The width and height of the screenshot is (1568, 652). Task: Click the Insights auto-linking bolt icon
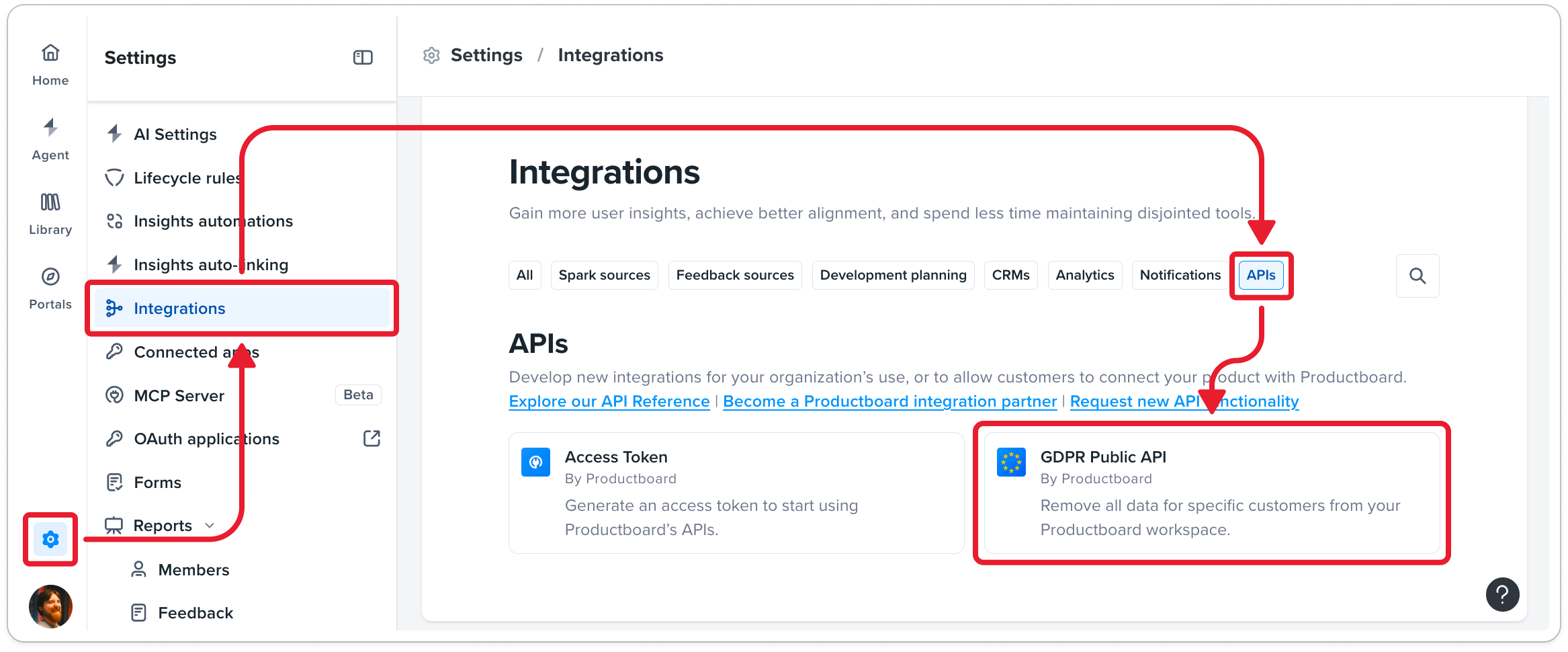click(x=115, y=264)
